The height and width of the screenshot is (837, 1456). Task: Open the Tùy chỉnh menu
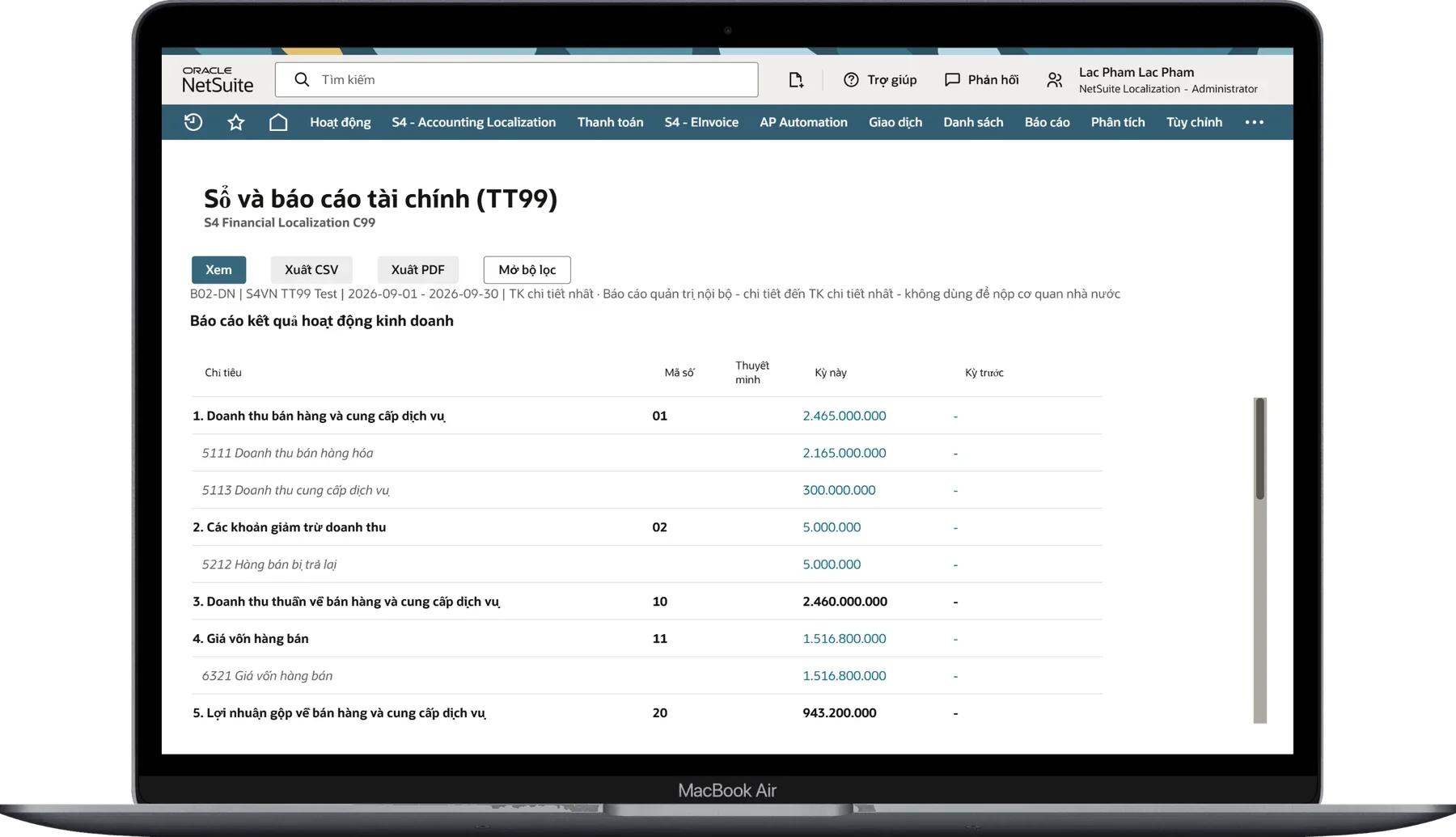pos(1195,122)
